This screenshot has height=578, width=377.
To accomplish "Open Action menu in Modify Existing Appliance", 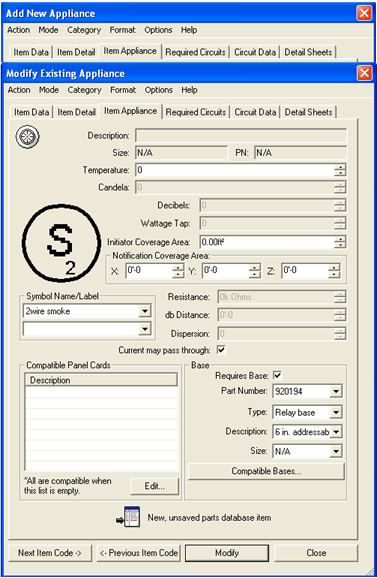I will point(19,90).
